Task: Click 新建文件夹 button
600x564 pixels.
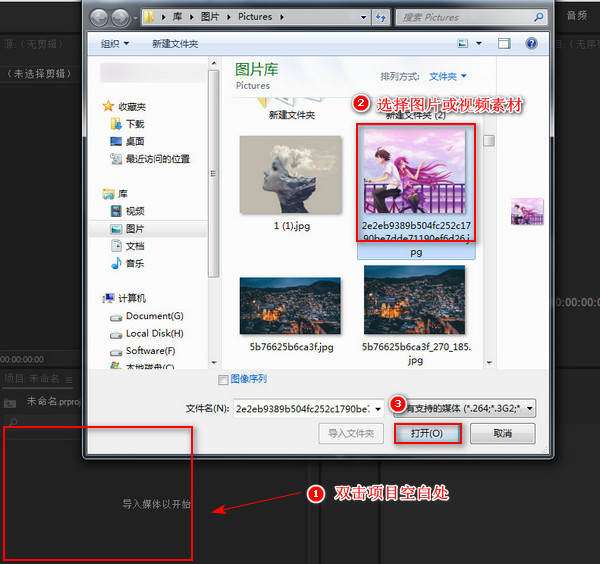Action: [175, 44]
